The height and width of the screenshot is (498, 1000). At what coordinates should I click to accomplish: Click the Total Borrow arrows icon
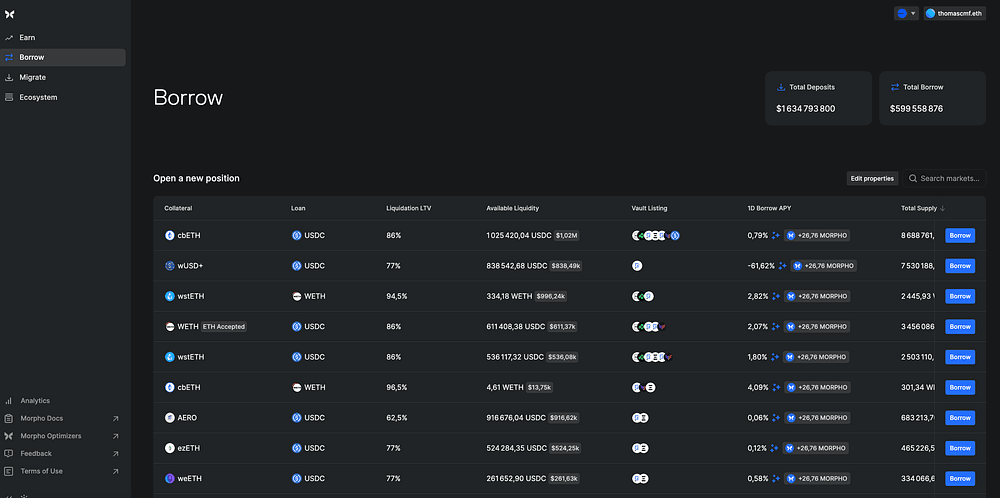click(895, 87)
